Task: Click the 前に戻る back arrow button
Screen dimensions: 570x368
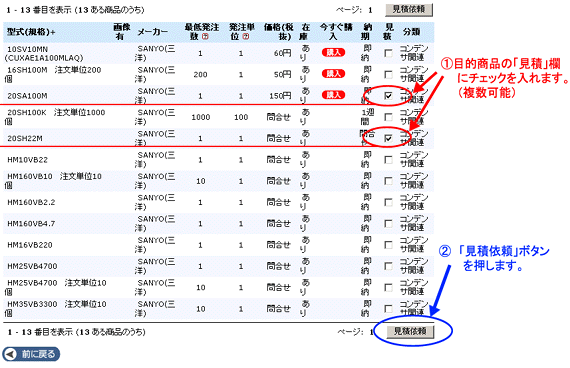Action: (x=31, y=354)
